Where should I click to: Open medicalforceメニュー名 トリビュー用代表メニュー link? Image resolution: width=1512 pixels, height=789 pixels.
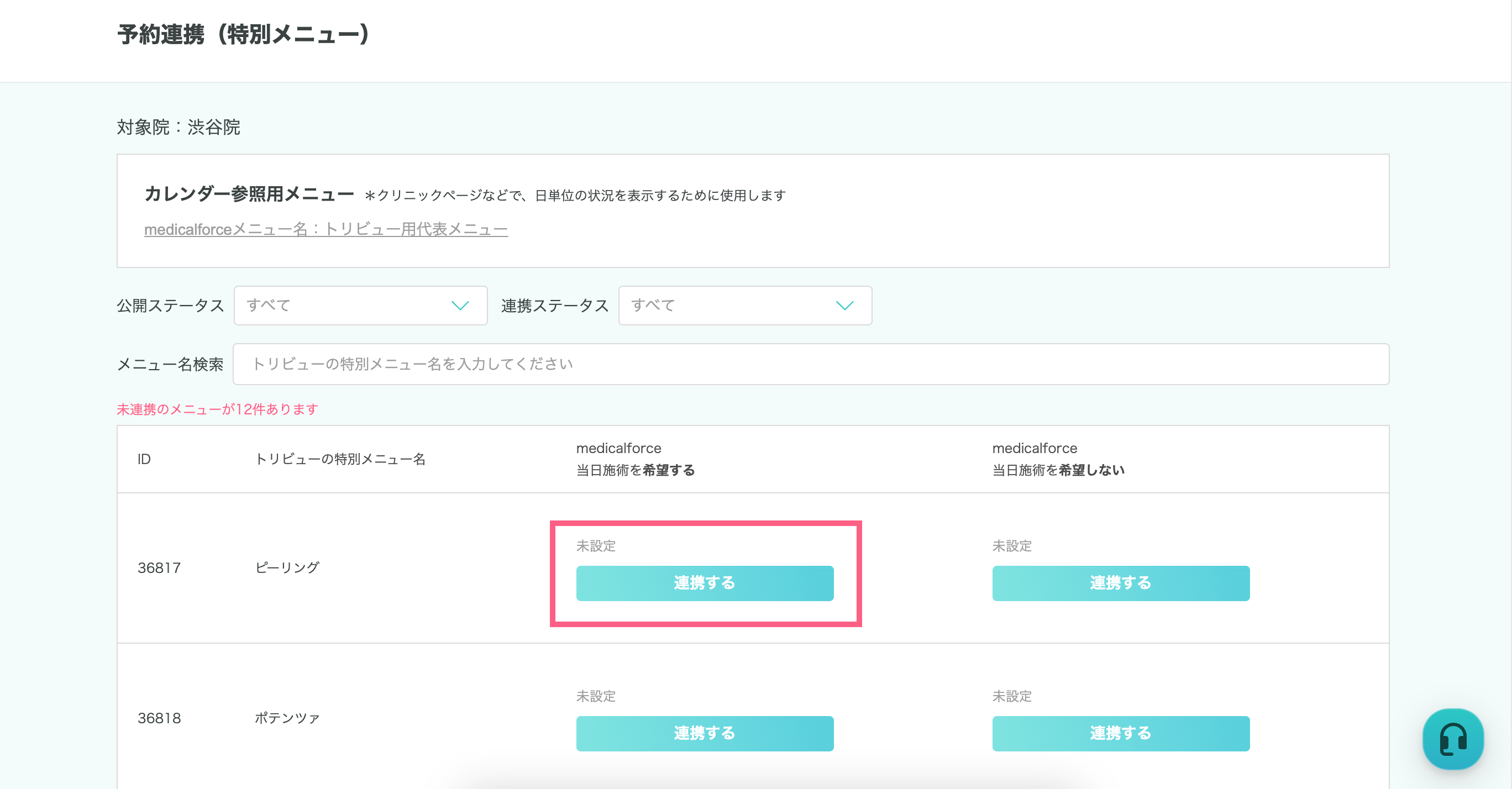pyautogui.click(x=326, y=229)
